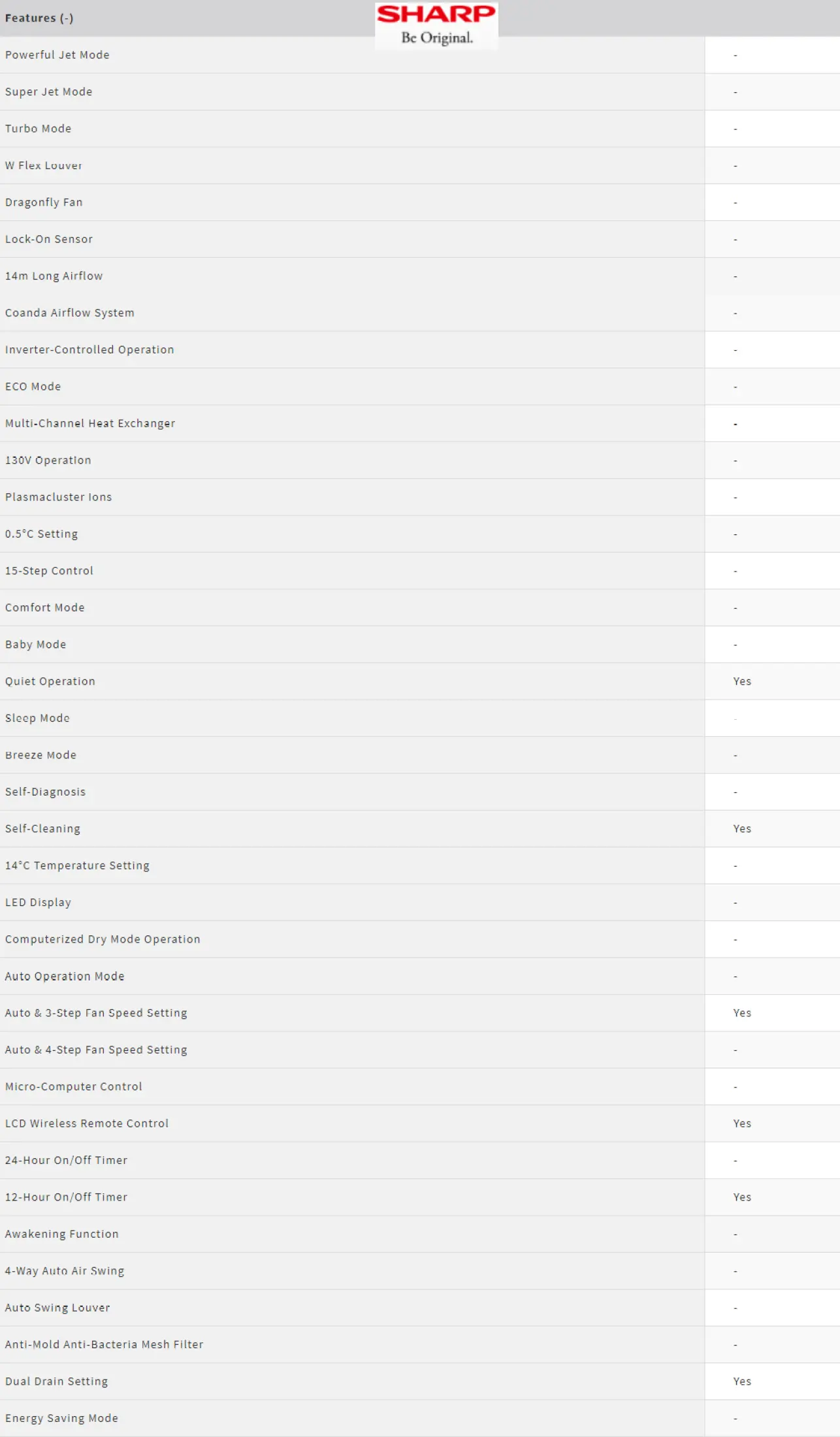This screenshot has height=1437, width=840.
Task: Click the 12-Hour On/Off Timer label
Action: [x=66, y=1197]
